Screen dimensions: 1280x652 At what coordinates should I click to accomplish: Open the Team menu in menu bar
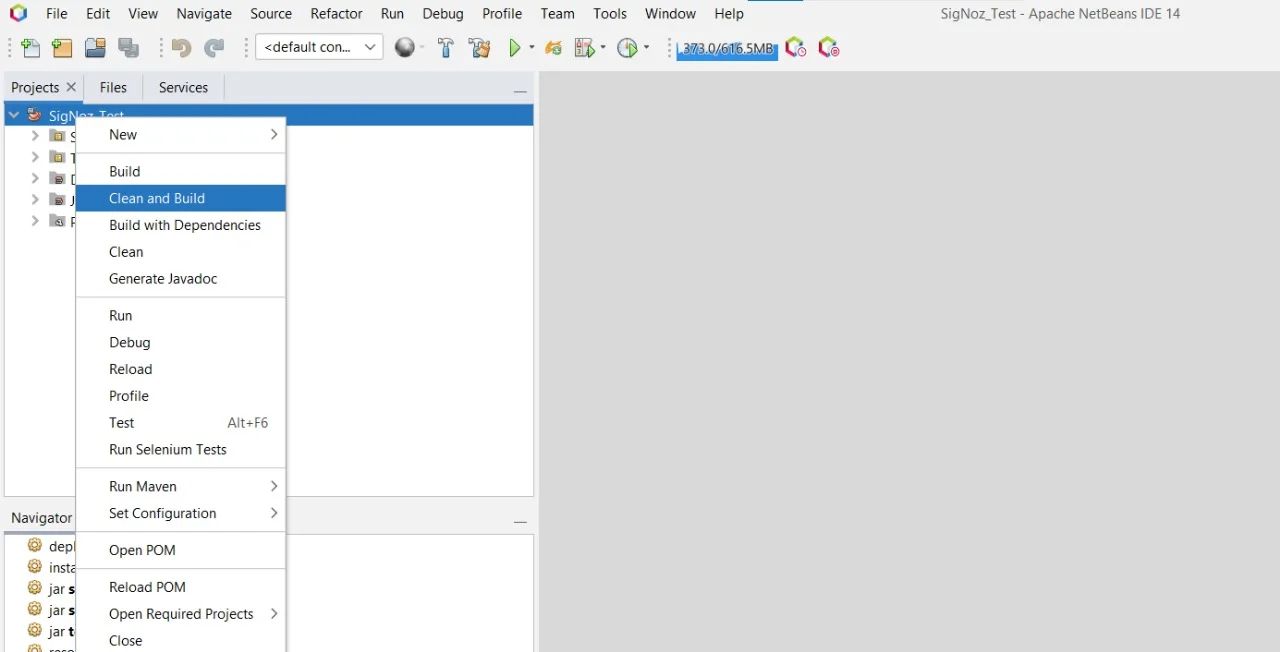tap(557, 13)
